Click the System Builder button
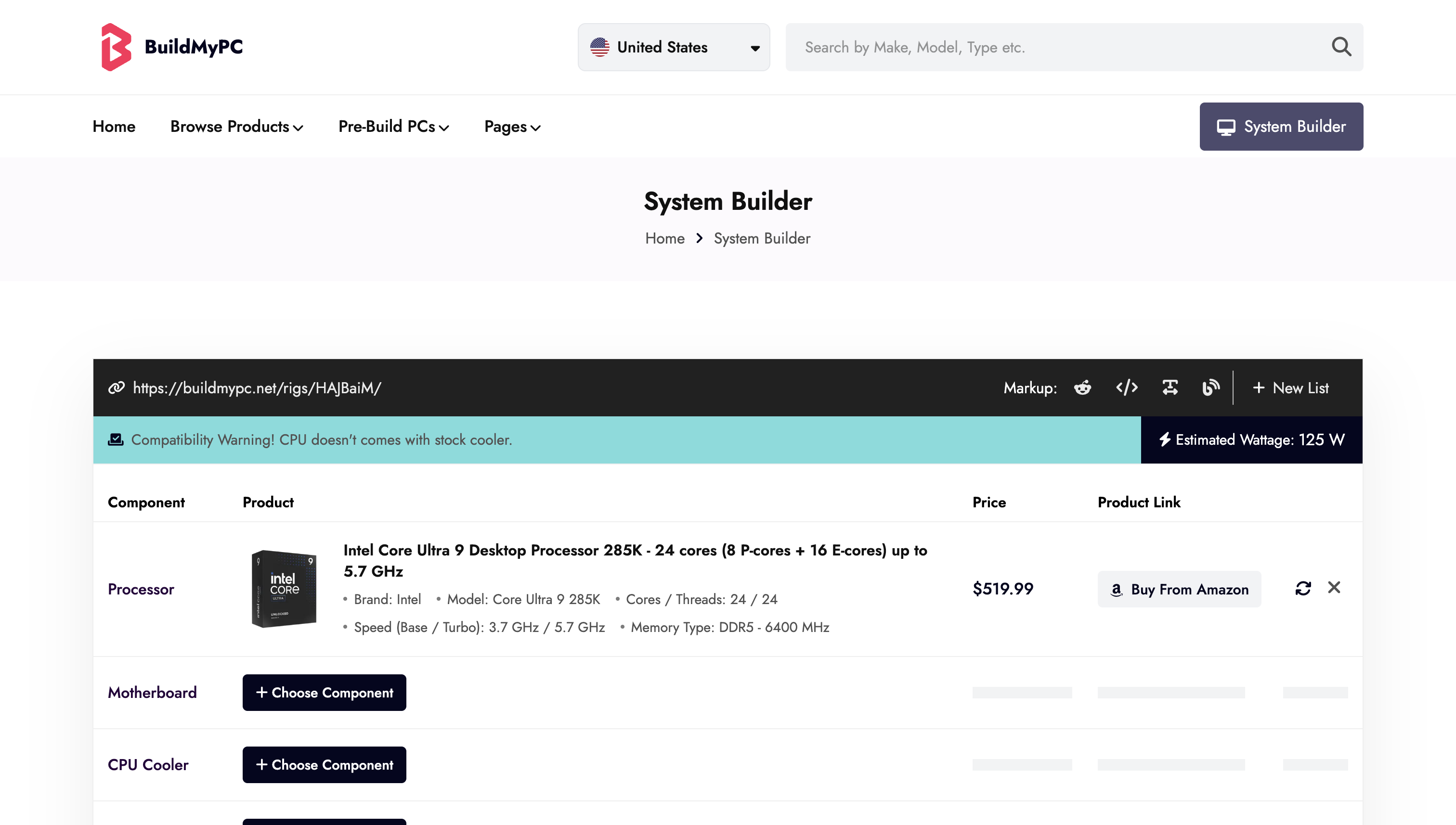Image resolution: width=1456 pixels, height=825 pixels. (1281, 127)
